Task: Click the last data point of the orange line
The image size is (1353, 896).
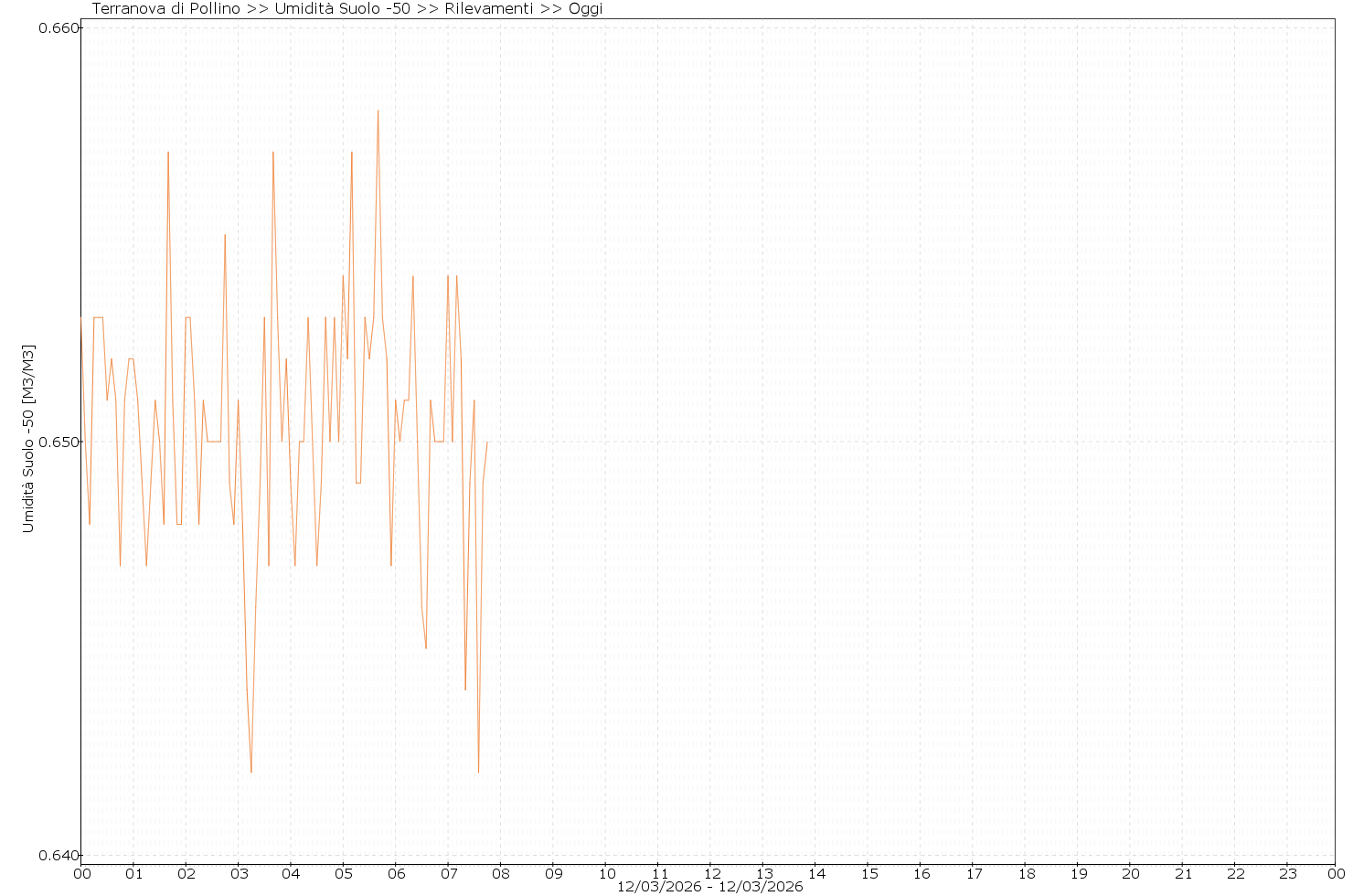Action: point(487,443)
